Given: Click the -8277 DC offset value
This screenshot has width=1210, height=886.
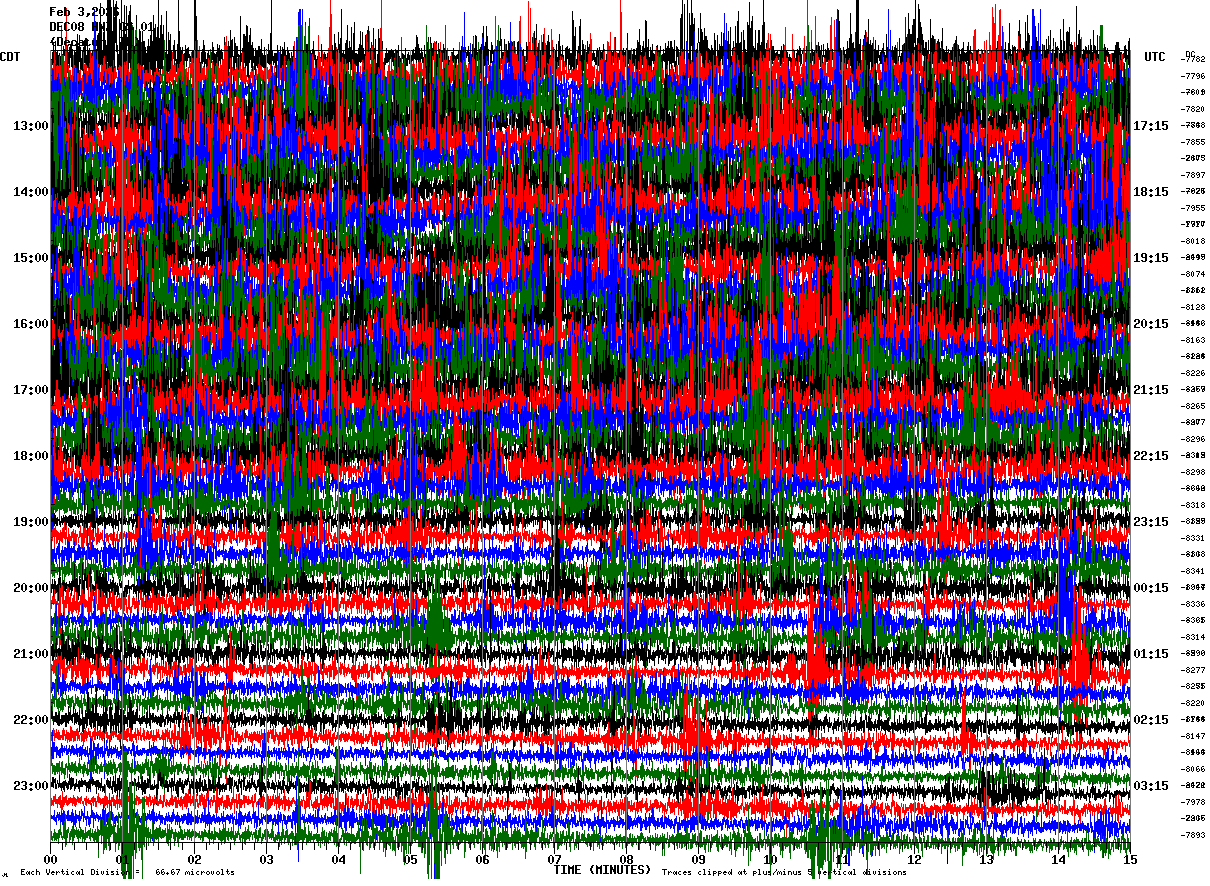Looking at the screenshot, I should (1192, 670).
